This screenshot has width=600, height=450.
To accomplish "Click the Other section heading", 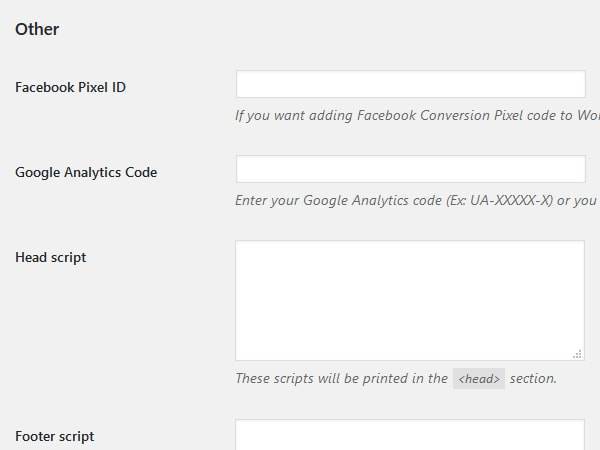I will (x=37, y=29).
